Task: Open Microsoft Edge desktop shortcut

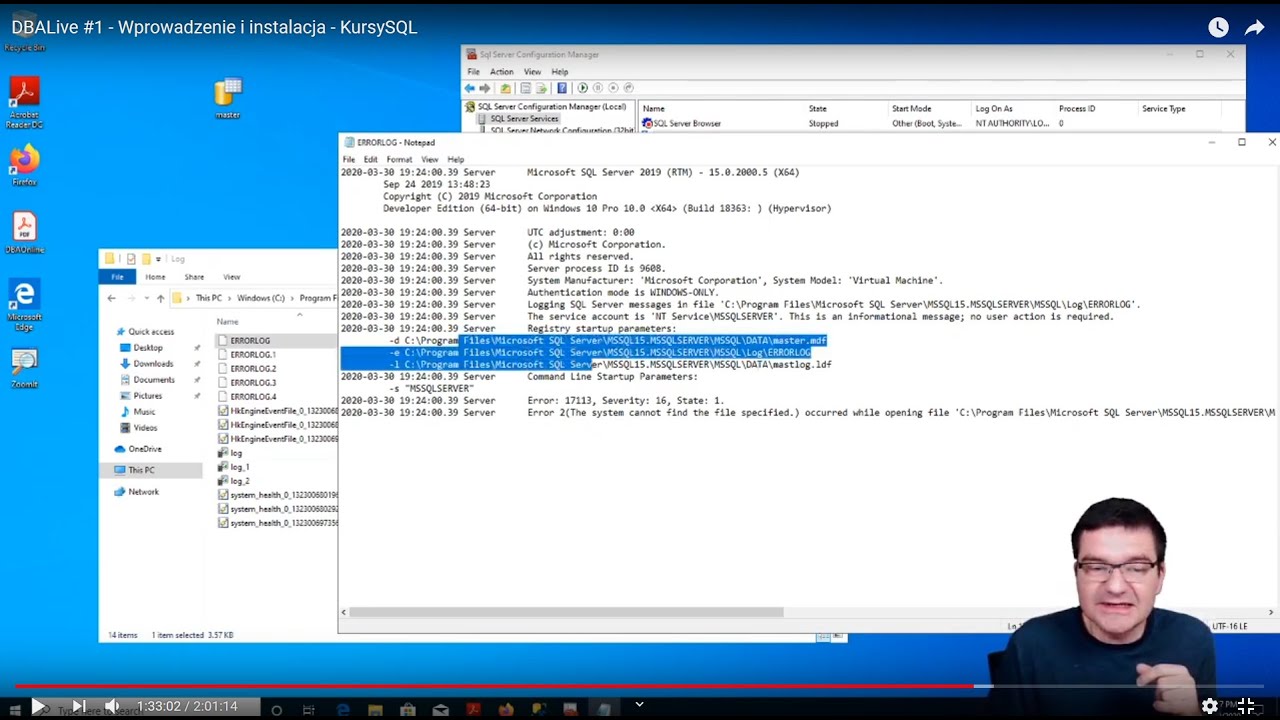Action: click(x=24, y=304)
